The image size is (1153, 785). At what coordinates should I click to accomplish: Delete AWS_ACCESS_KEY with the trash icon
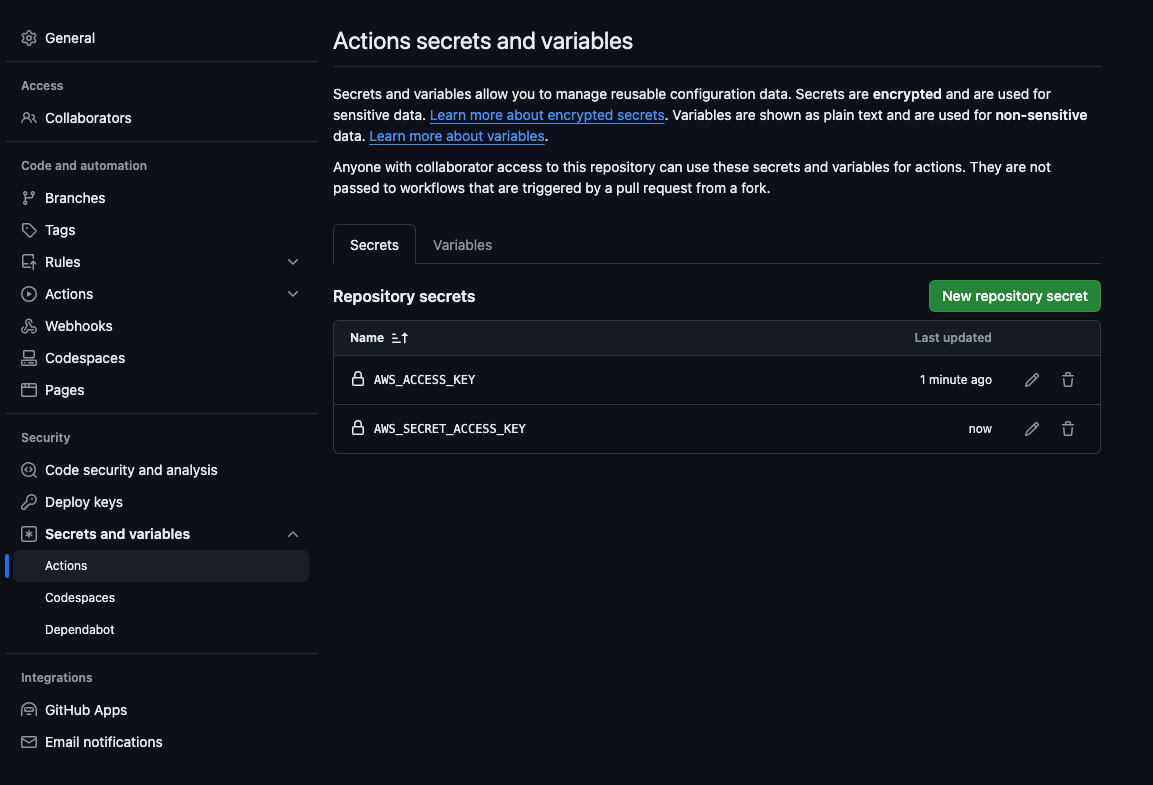[x=1068, y=379]
